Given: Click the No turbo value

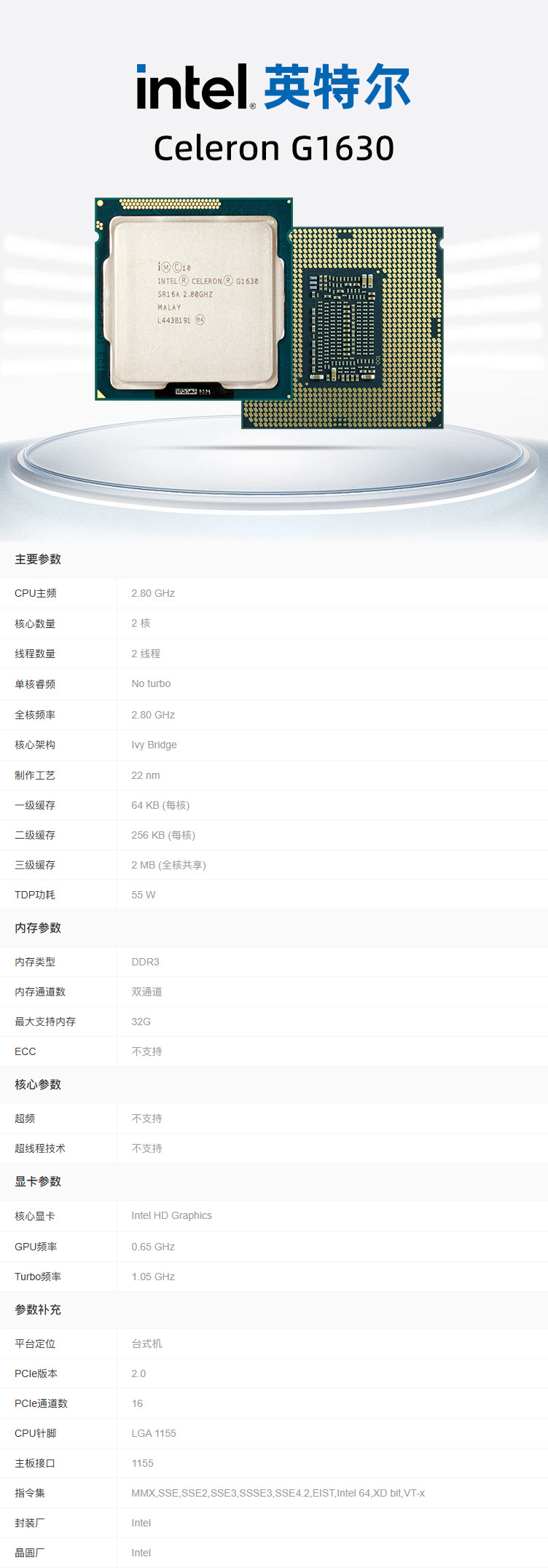Looking at the screenshot, I should (x=151, y=683).
